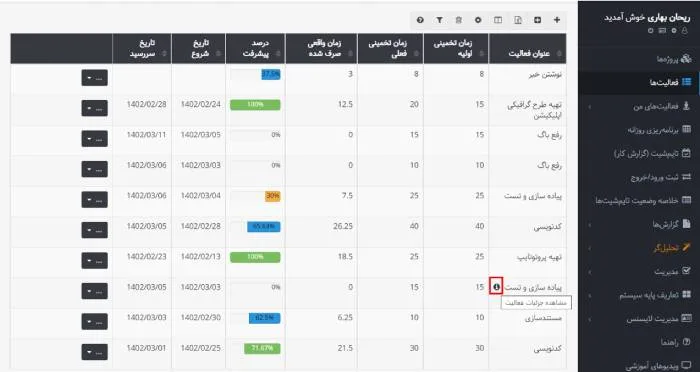Image resolution: width=700 pixels, height=372 pixels.
Task: Click the 12.5 actual time cell
Action: pyautogui.click(x=346, y=104)
